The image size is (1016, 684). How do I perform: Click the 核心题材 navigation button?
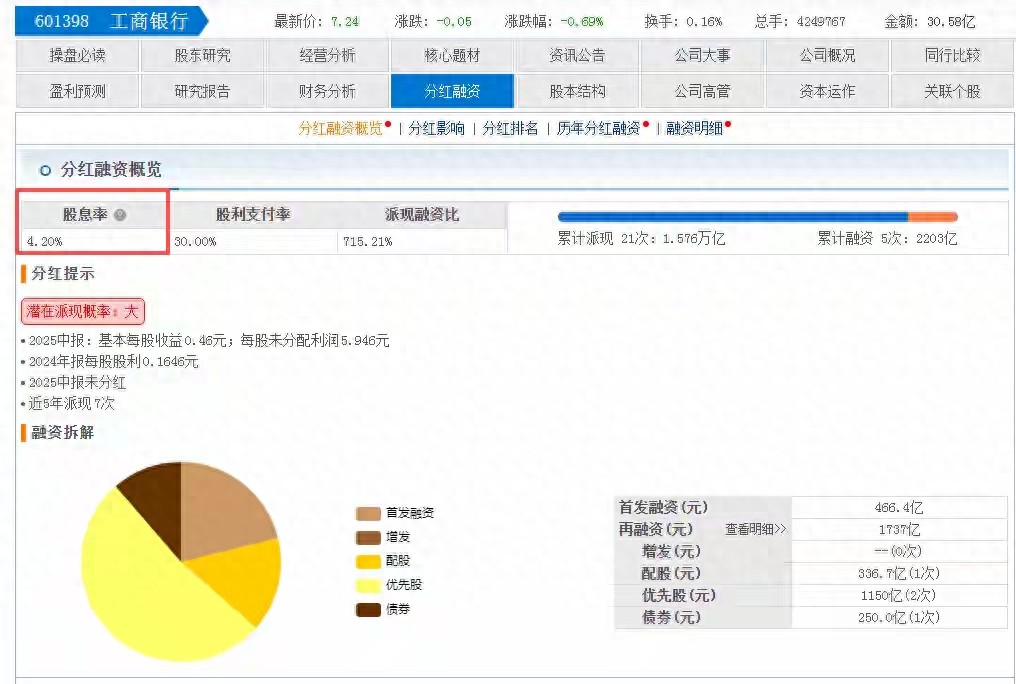[452, 55]
